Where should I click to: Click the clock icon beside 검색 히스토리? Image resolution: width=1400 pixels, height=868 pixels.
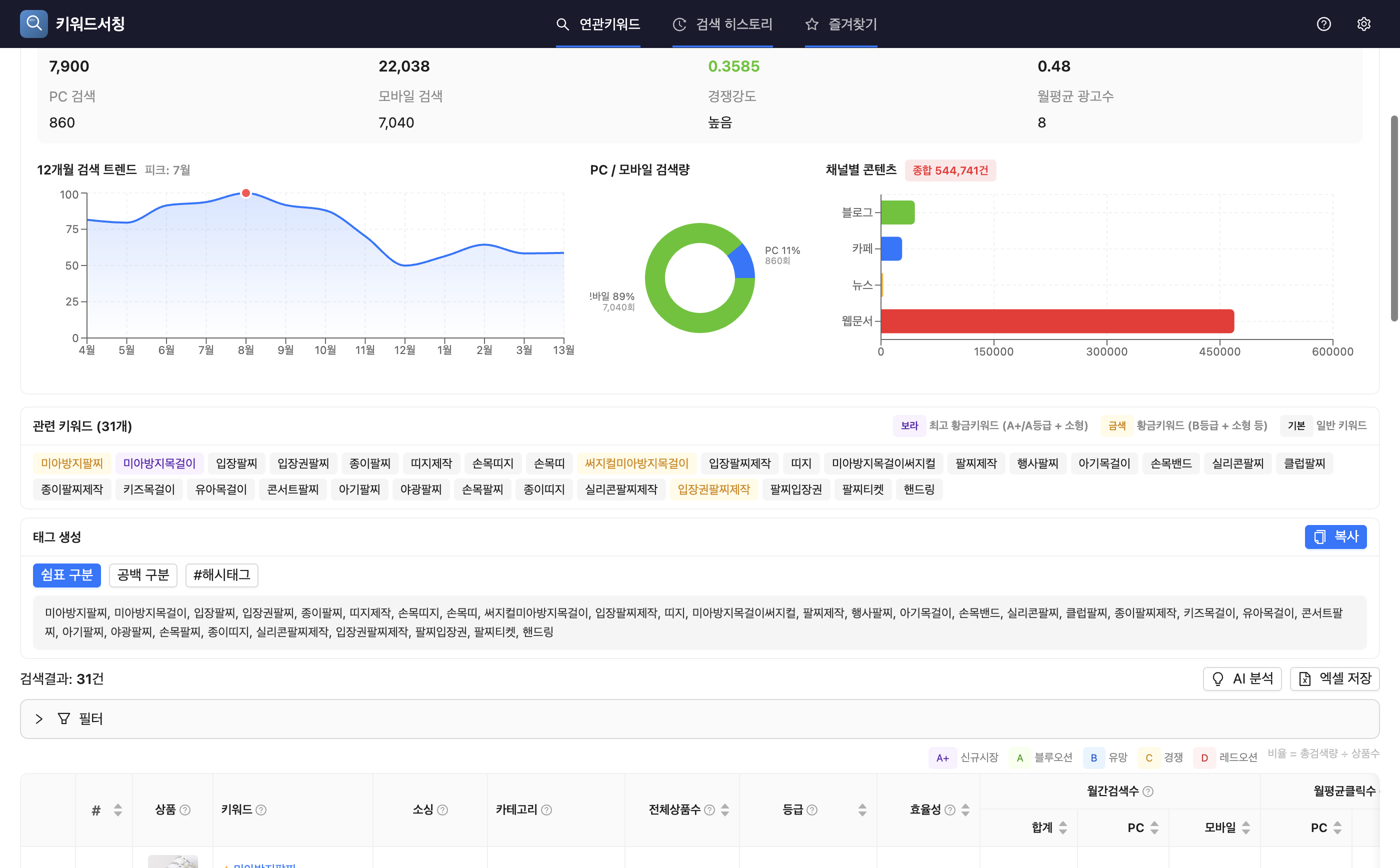[678, 24]
